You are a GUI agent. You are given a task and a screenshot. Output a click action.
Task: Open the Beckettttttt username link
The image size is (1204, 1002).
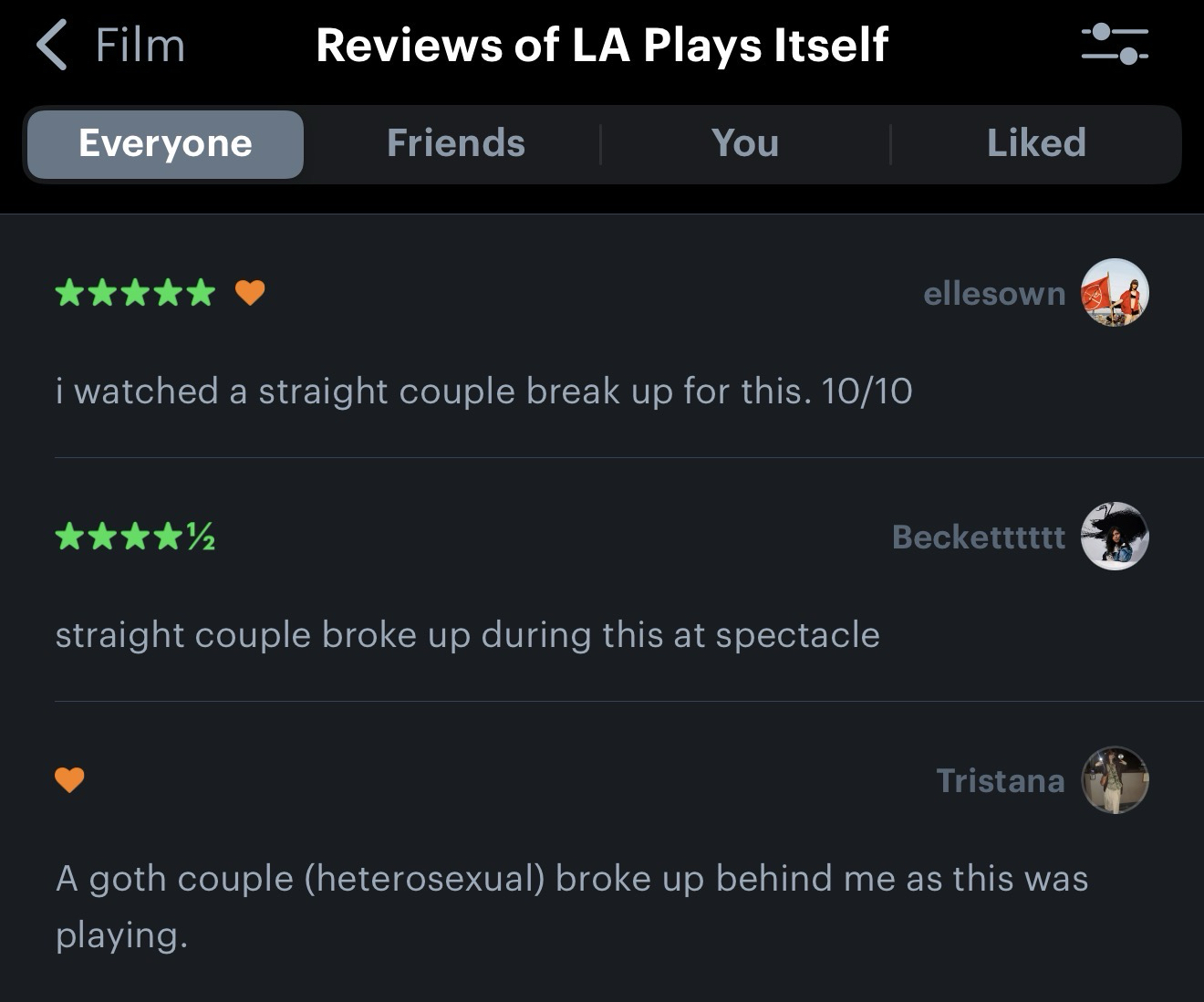point(978,538)
